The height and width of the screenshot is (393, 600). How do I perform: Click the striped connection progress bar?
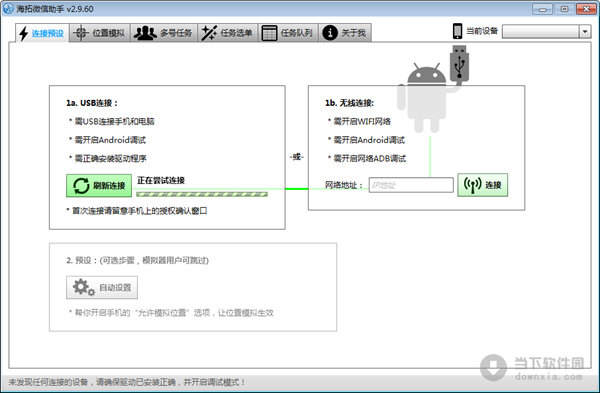pyautogui.click(x=202, y=194)
